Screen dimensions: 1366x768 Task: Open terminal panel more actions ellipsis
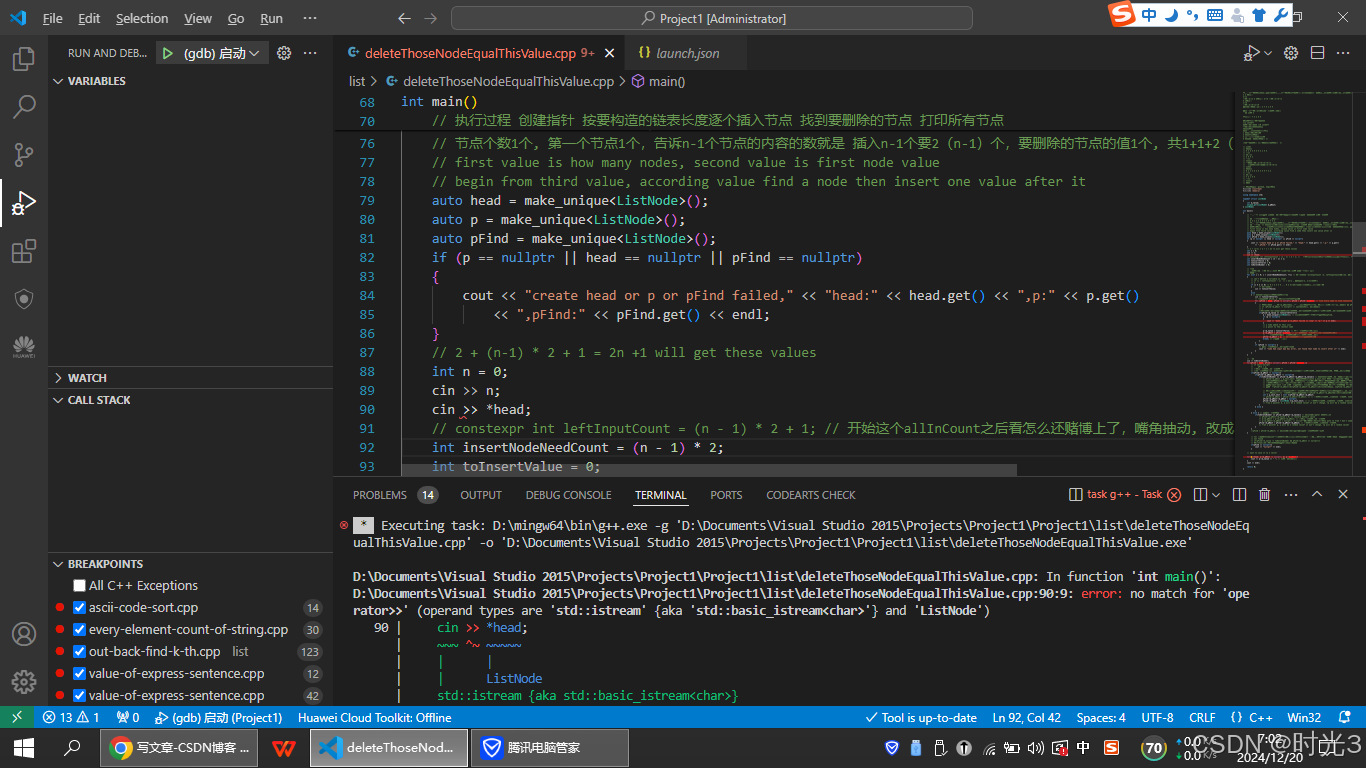point(1290,494)
